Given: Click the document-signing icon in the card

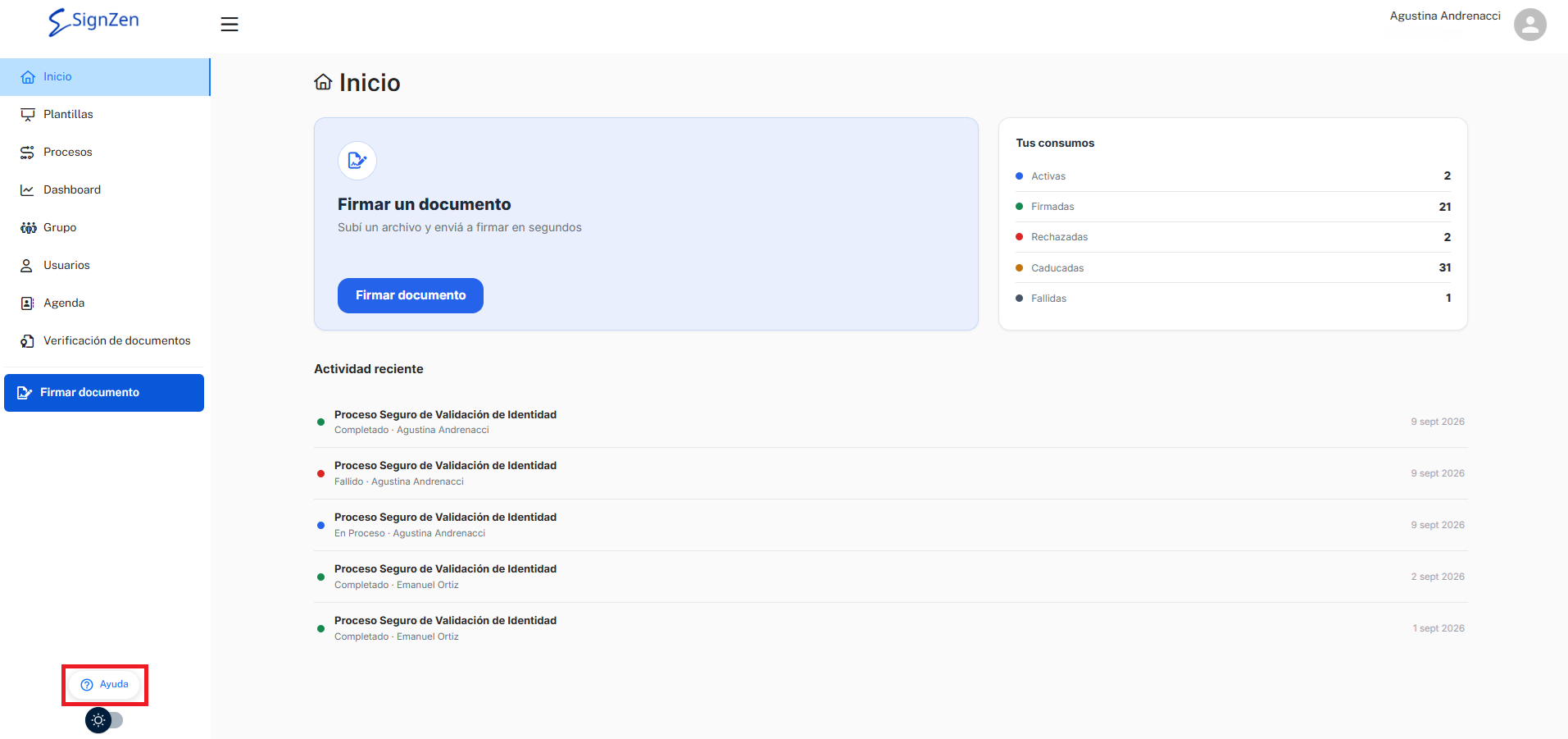Looking at the screenshot, I should (357, 161).
